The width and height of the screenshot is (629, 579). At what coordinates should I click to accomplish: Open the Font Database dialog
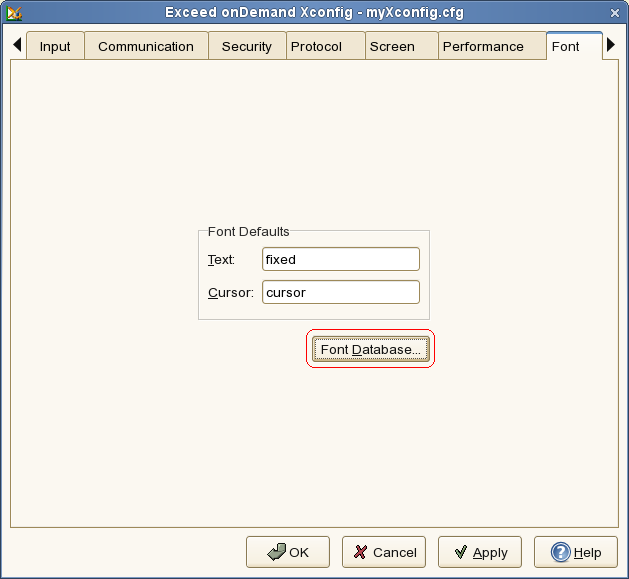coord(370,349)
